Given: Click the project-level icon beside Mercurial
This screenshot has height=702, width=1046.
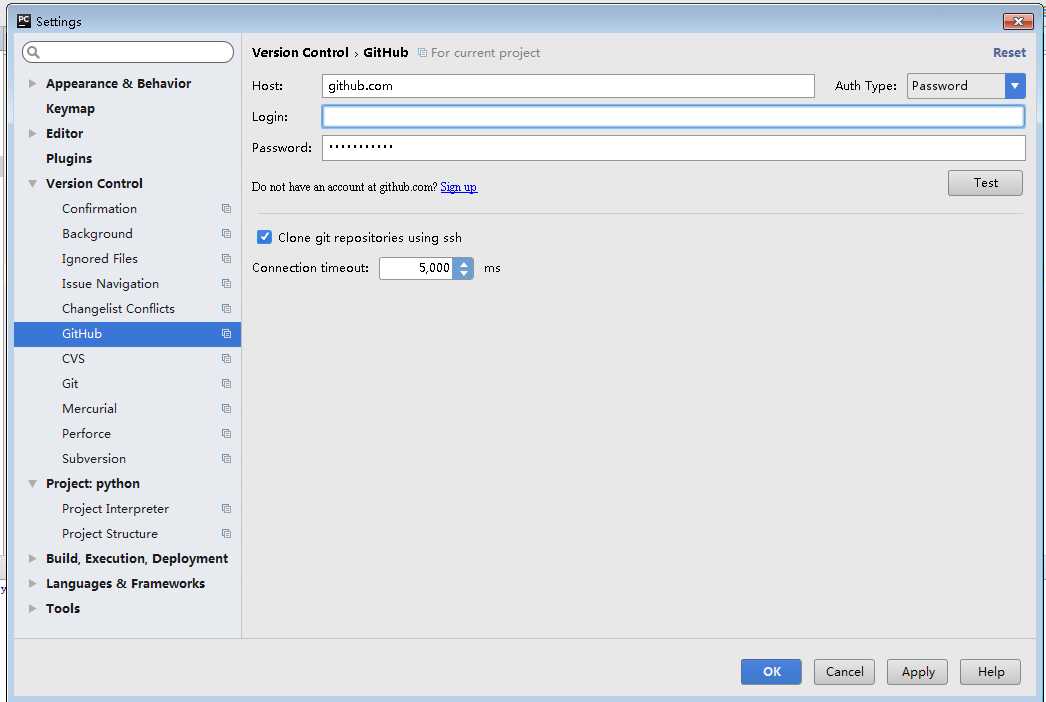Looking at the screenshot, I should point(226,408).
